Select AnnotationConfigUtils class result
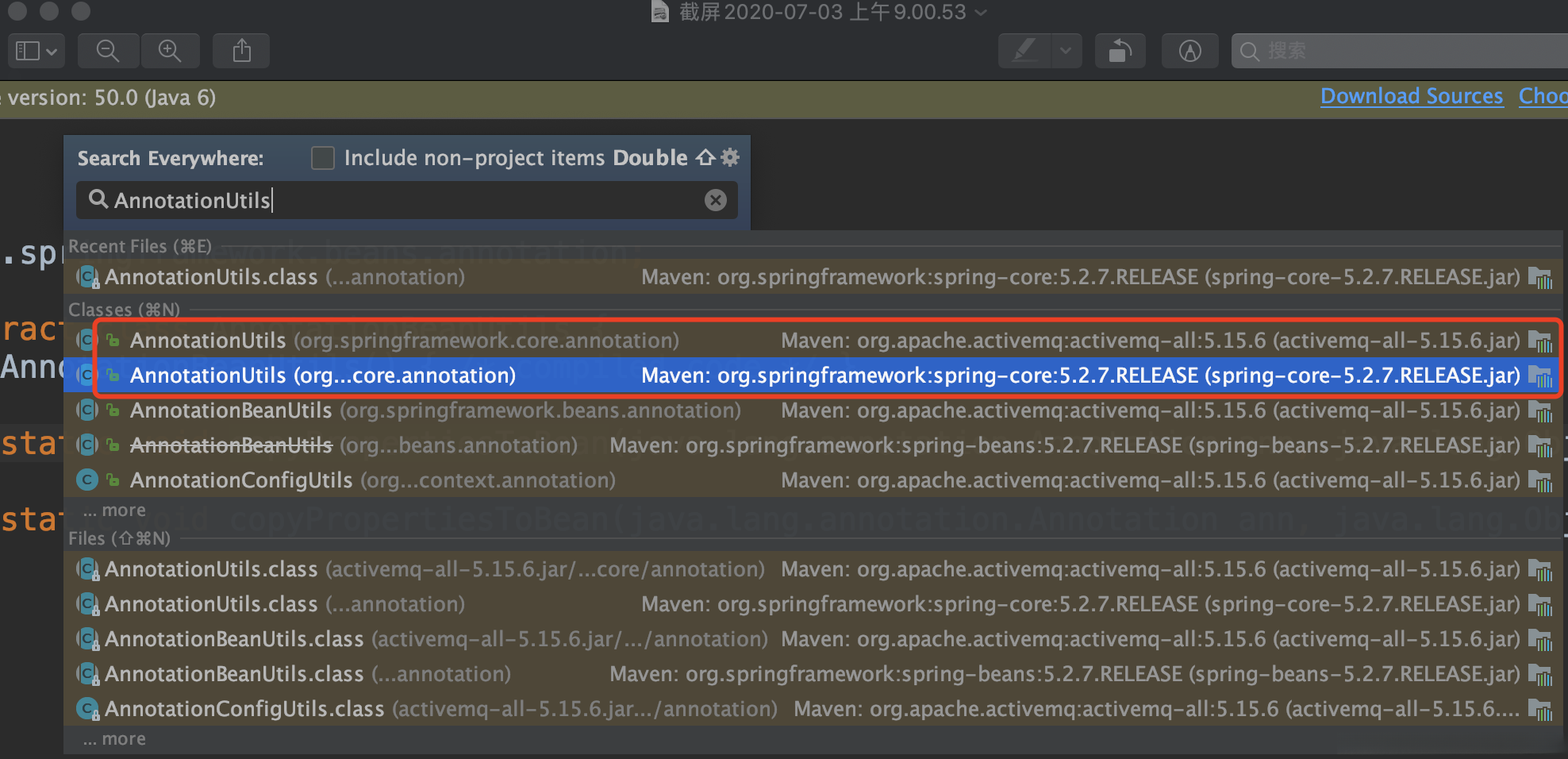1568x759 pixels. [813, 480]
